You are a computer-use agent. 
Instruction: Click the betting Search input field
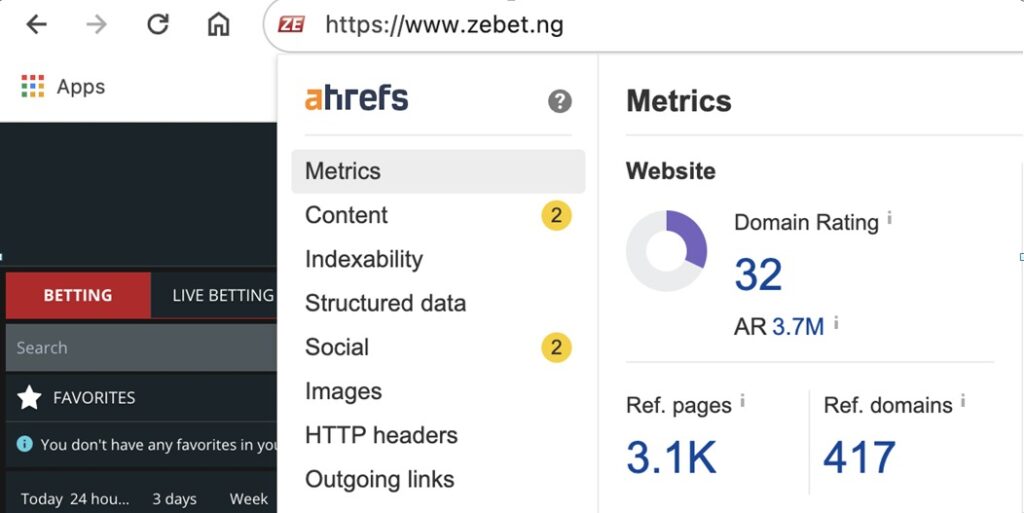[x=141, y=347]
